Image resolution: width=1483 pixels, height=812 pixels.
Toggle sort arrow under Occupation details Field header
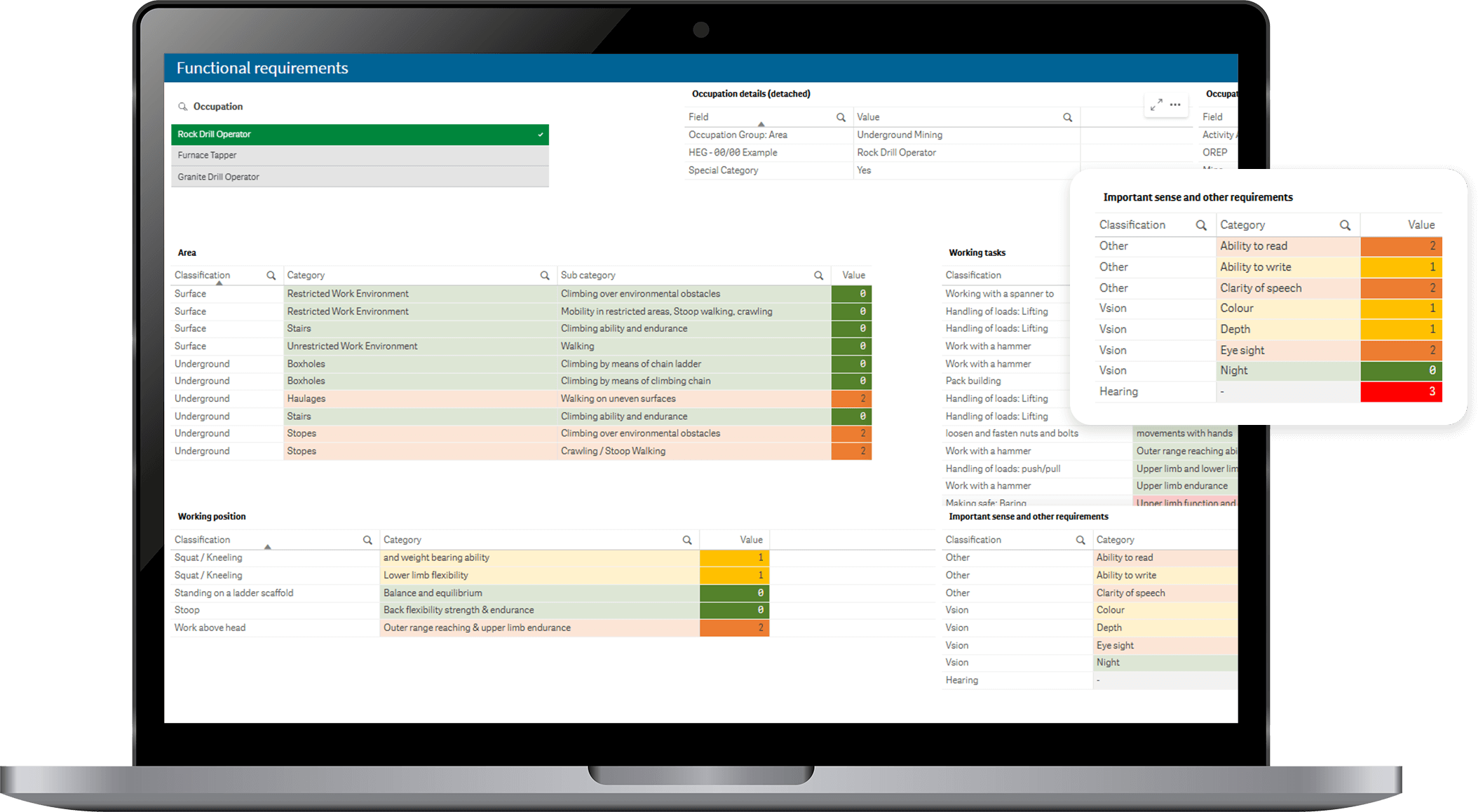coord(761,124)
